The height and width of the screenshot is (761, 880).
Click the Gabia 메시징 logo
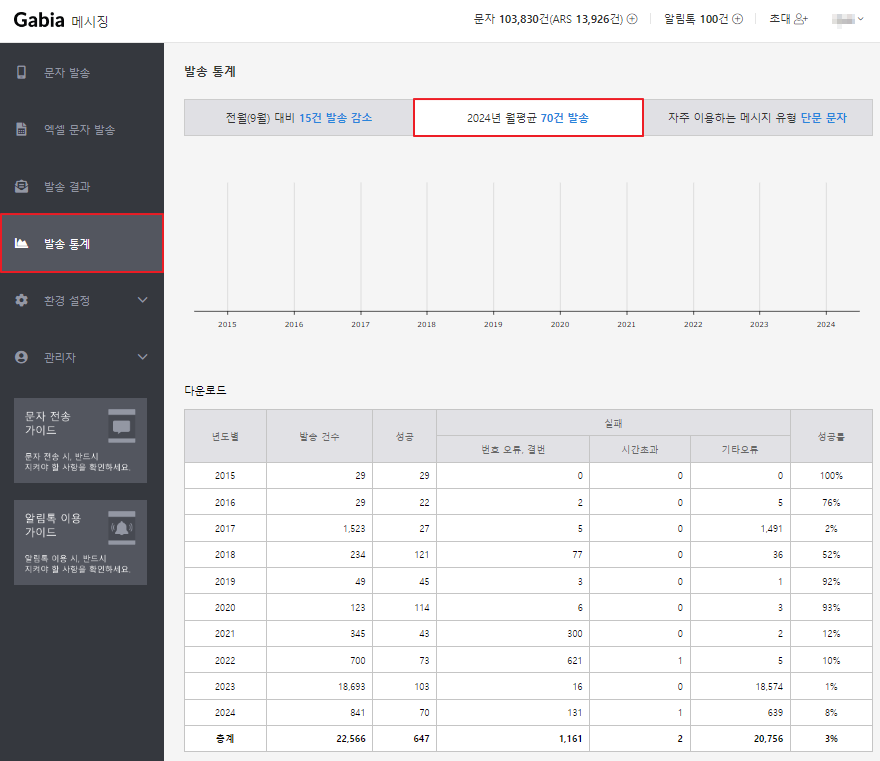pyautogui.click(x=61, y=20)
